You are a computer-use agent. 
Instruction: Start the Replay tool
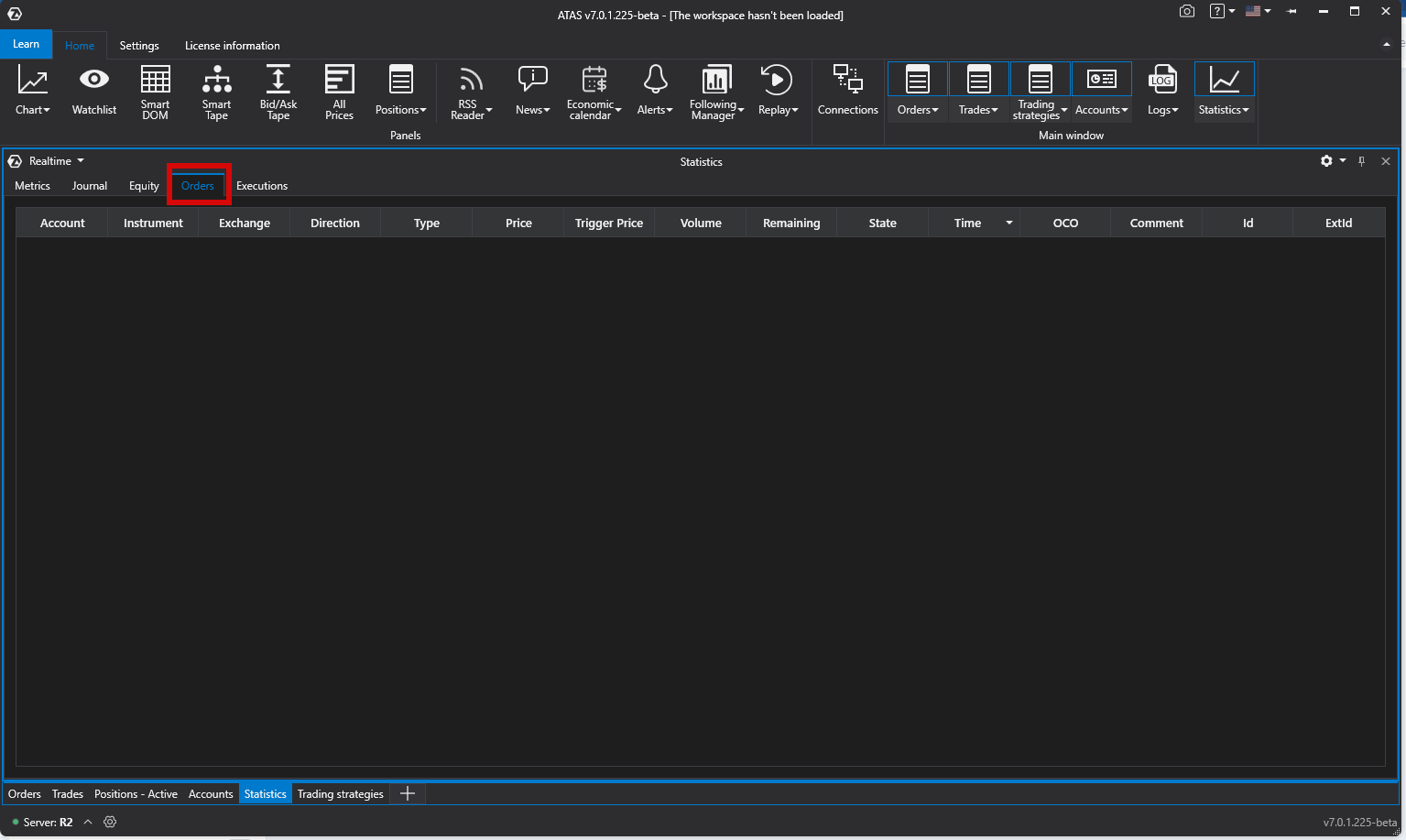(x=777, y=81)
